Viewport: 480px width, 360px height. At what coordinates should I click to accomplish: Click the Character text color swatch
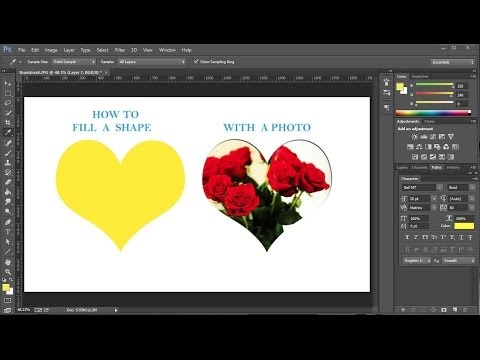pos(464,226)
